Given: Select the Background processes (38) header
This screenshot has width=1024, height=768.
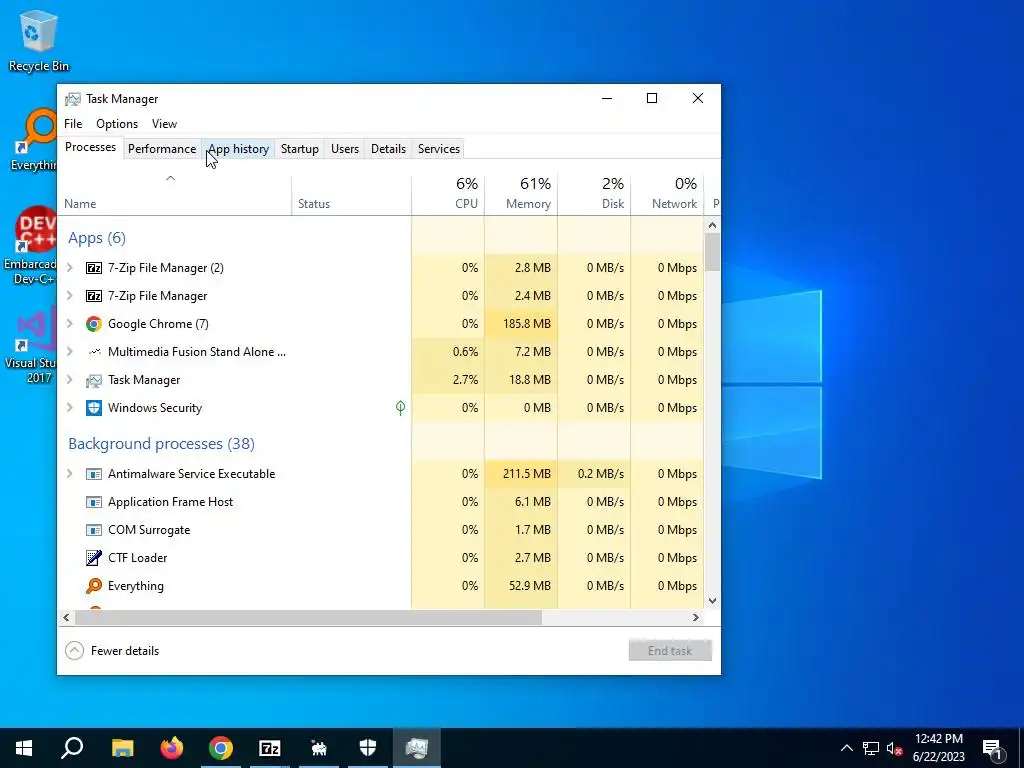Looking at the screenshot, I should click(x=161, y=444).
